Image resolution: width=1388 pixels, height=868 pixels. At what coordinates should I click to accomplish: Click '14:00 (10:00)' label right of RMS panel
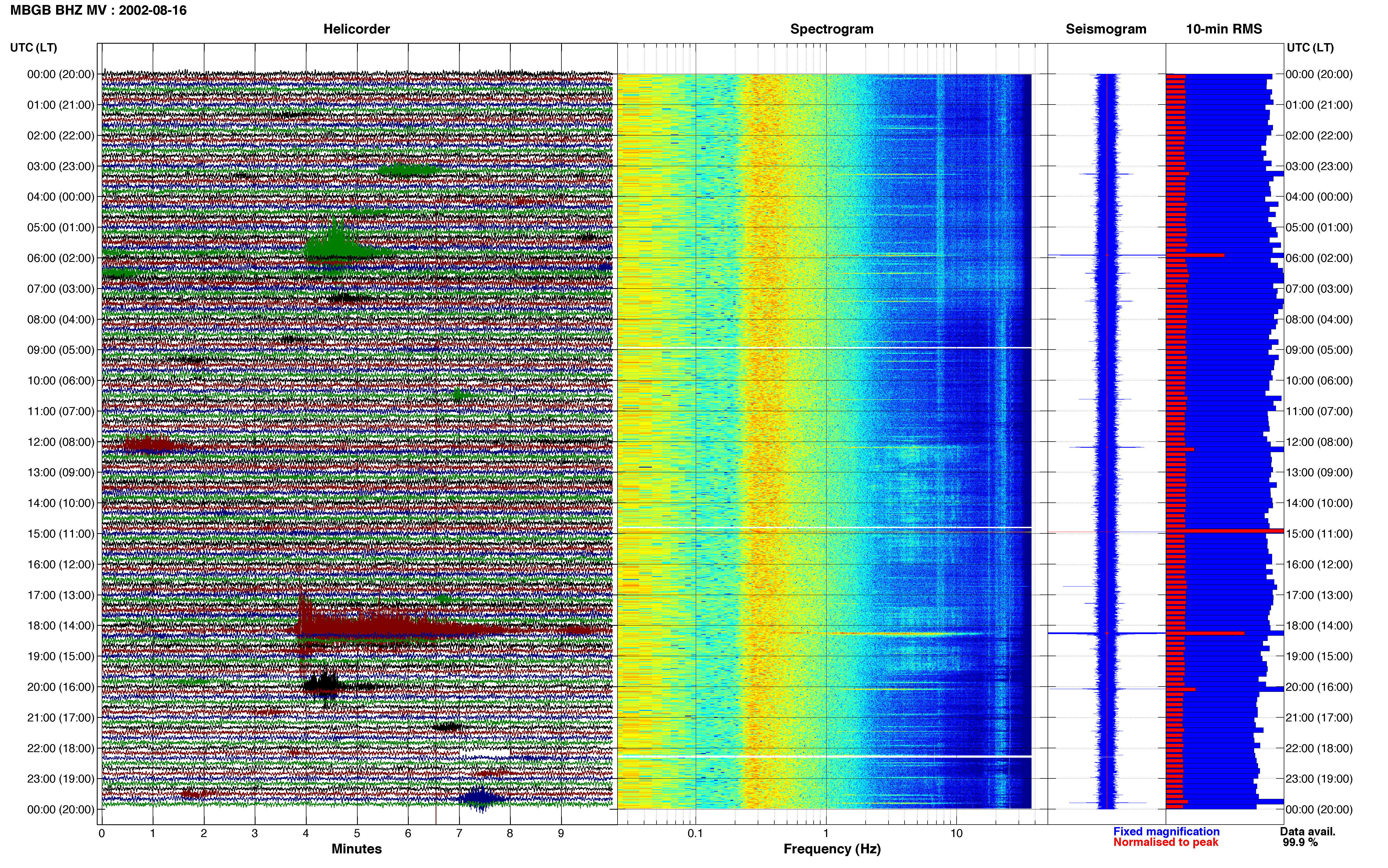coord(1319,504)
